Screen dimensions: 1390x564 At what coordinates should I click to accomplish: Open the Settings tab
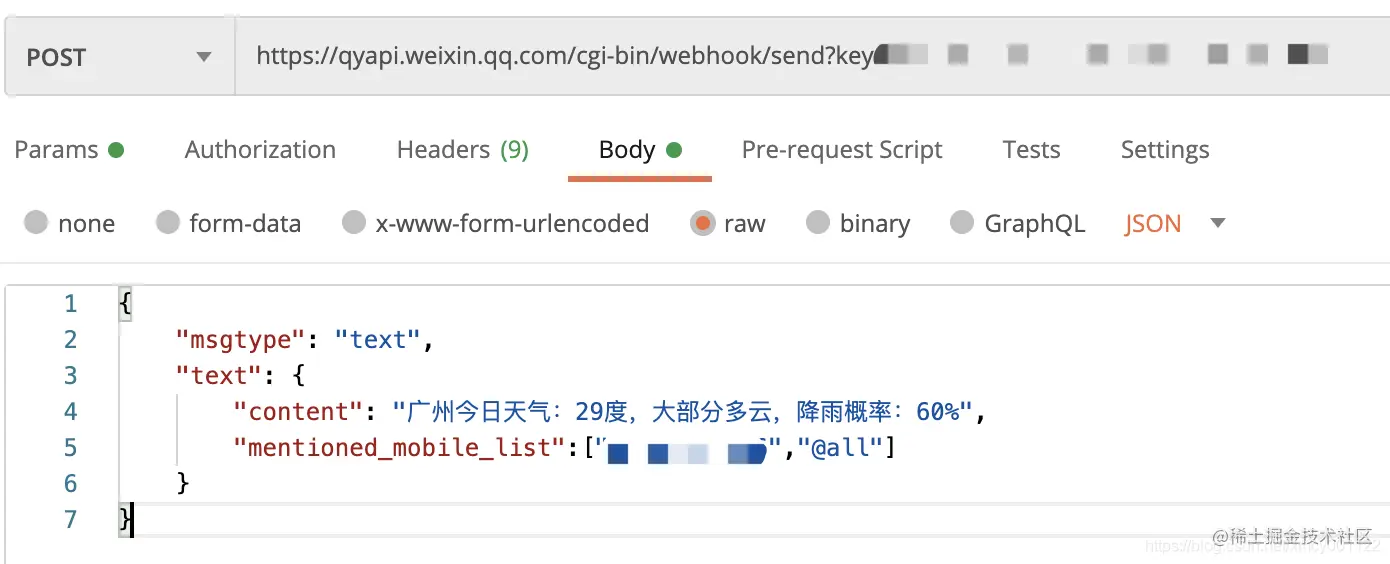1165,150
